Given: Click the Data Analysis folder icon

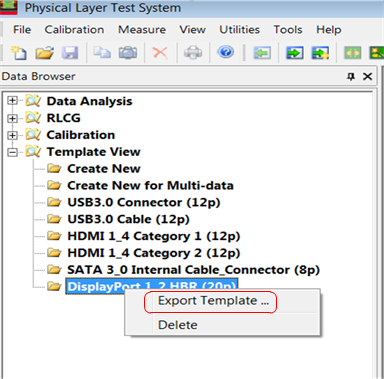Looking at the screenshot, I should (33, 101).
